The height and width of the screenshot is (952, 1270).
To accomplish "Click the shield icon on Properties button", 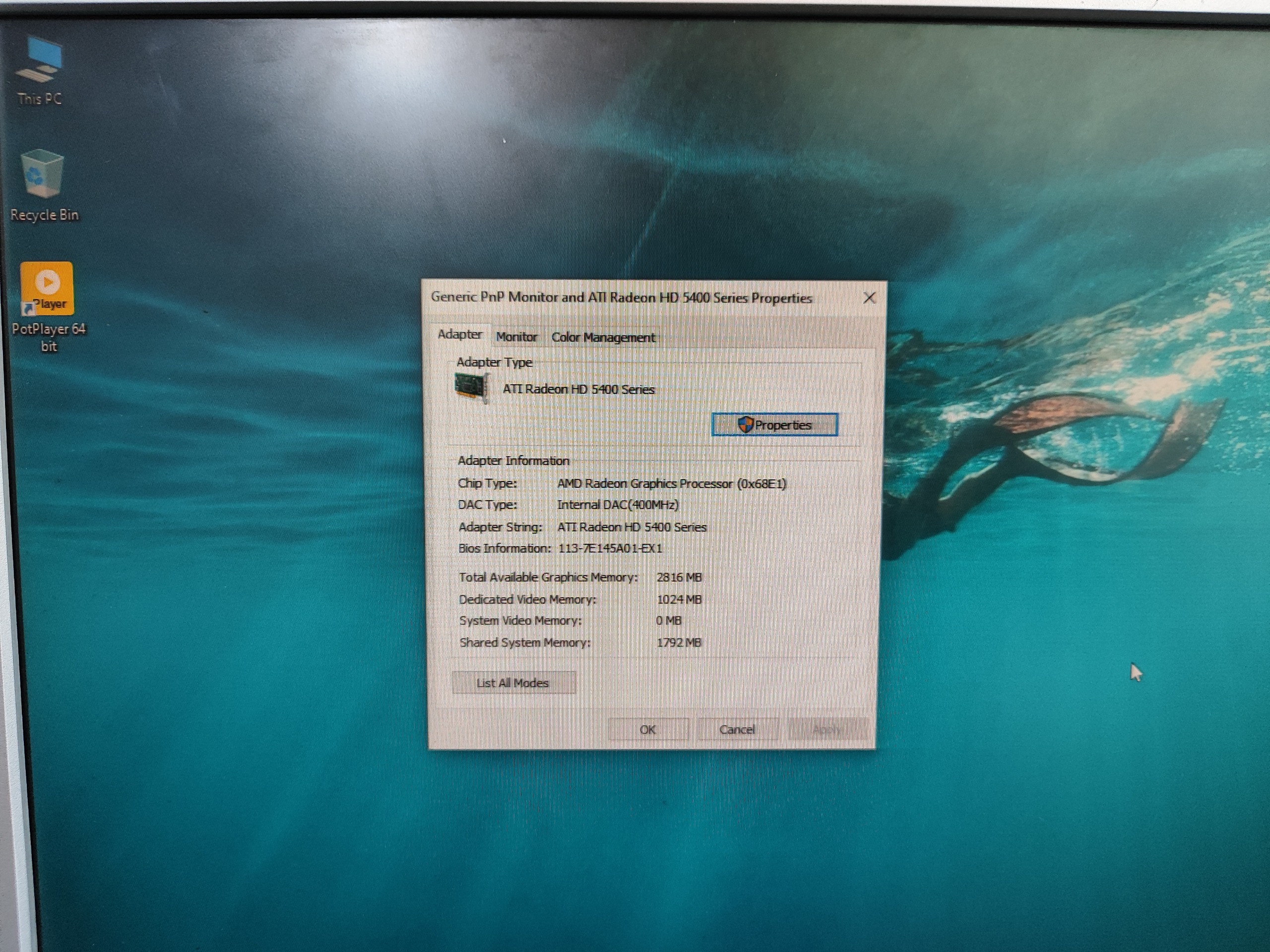I will (745, 424).
